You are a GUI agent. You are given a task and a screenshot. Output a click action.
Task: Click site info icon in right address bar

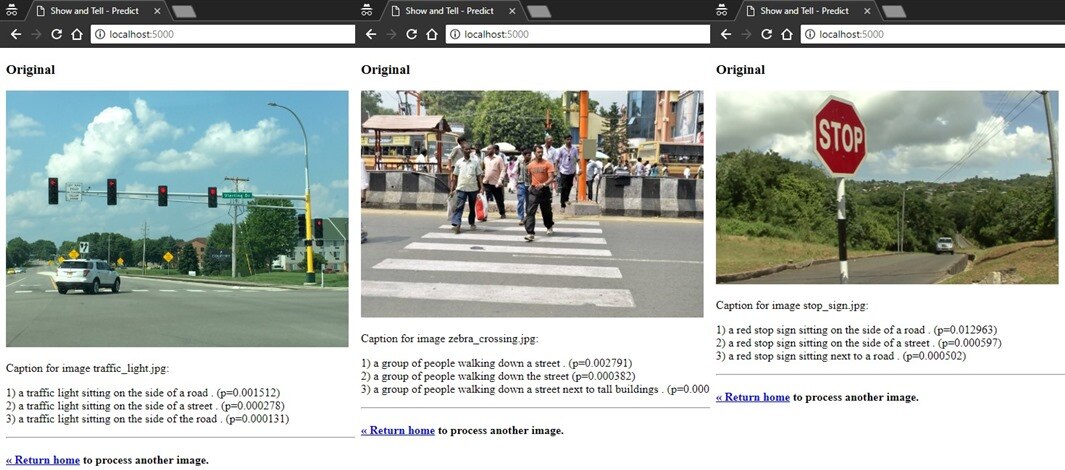pos(811,34)
